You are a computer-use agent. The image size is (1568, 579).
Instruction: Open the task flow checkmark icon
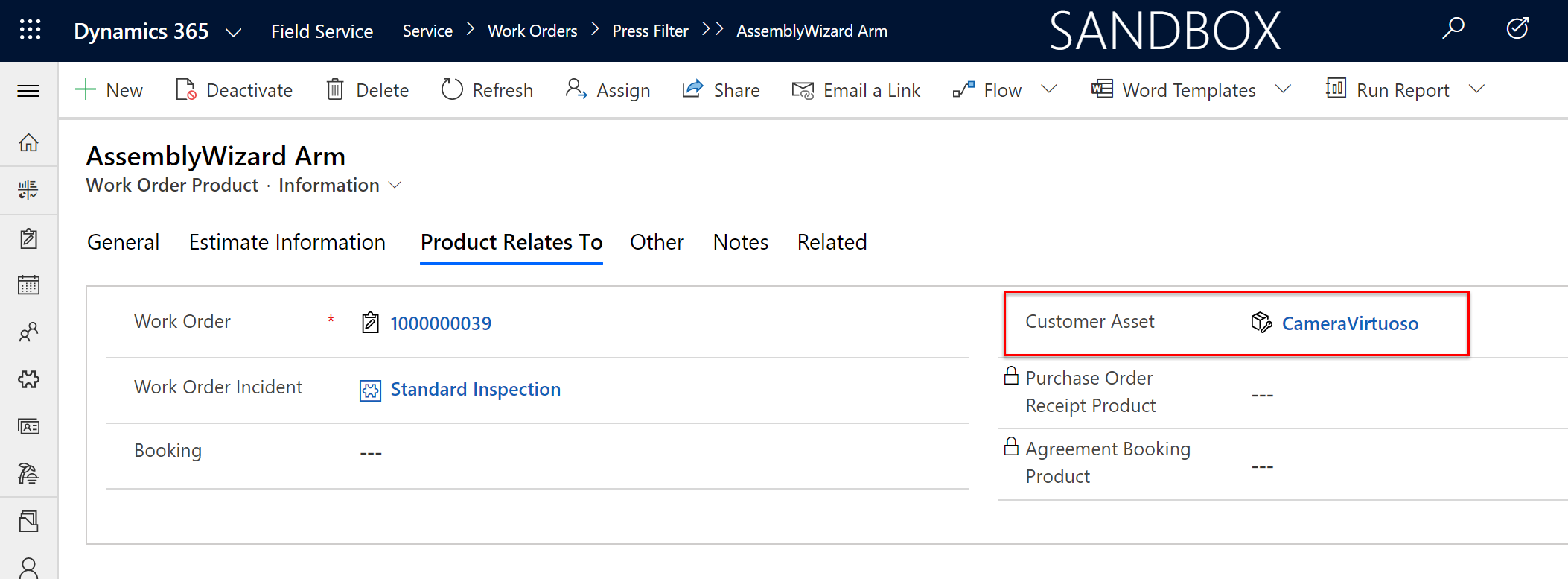1517,29
